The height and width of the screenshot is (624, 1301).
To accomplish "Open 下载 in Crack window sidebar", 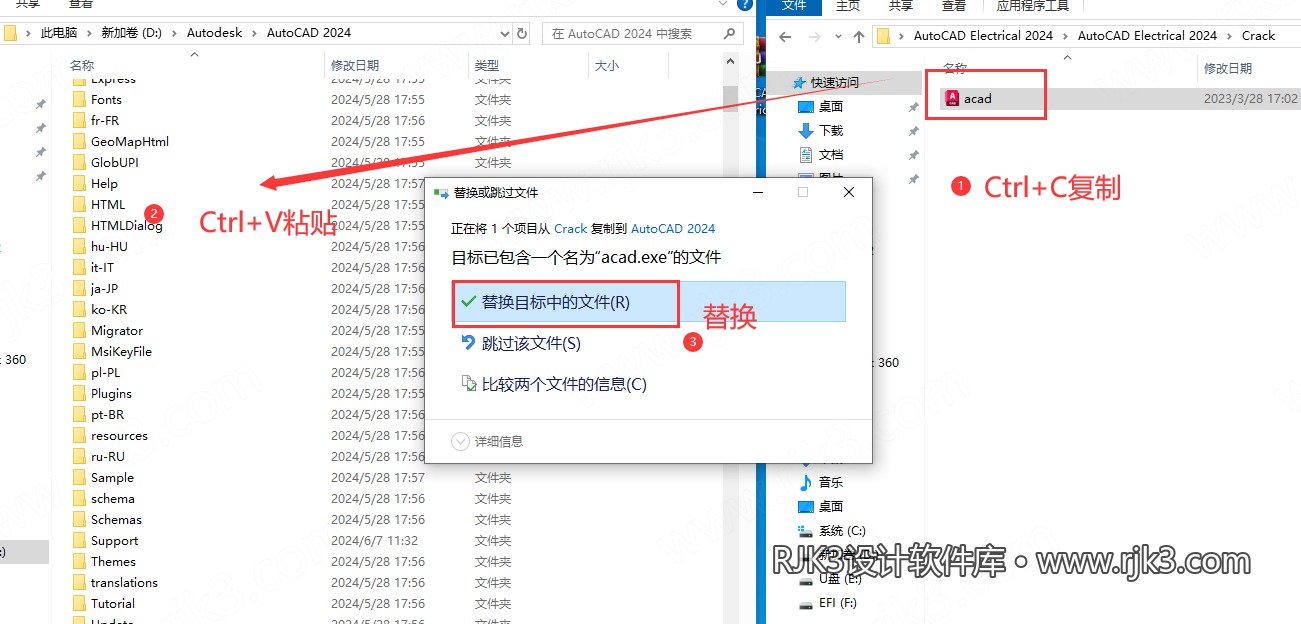I will 831,130.
